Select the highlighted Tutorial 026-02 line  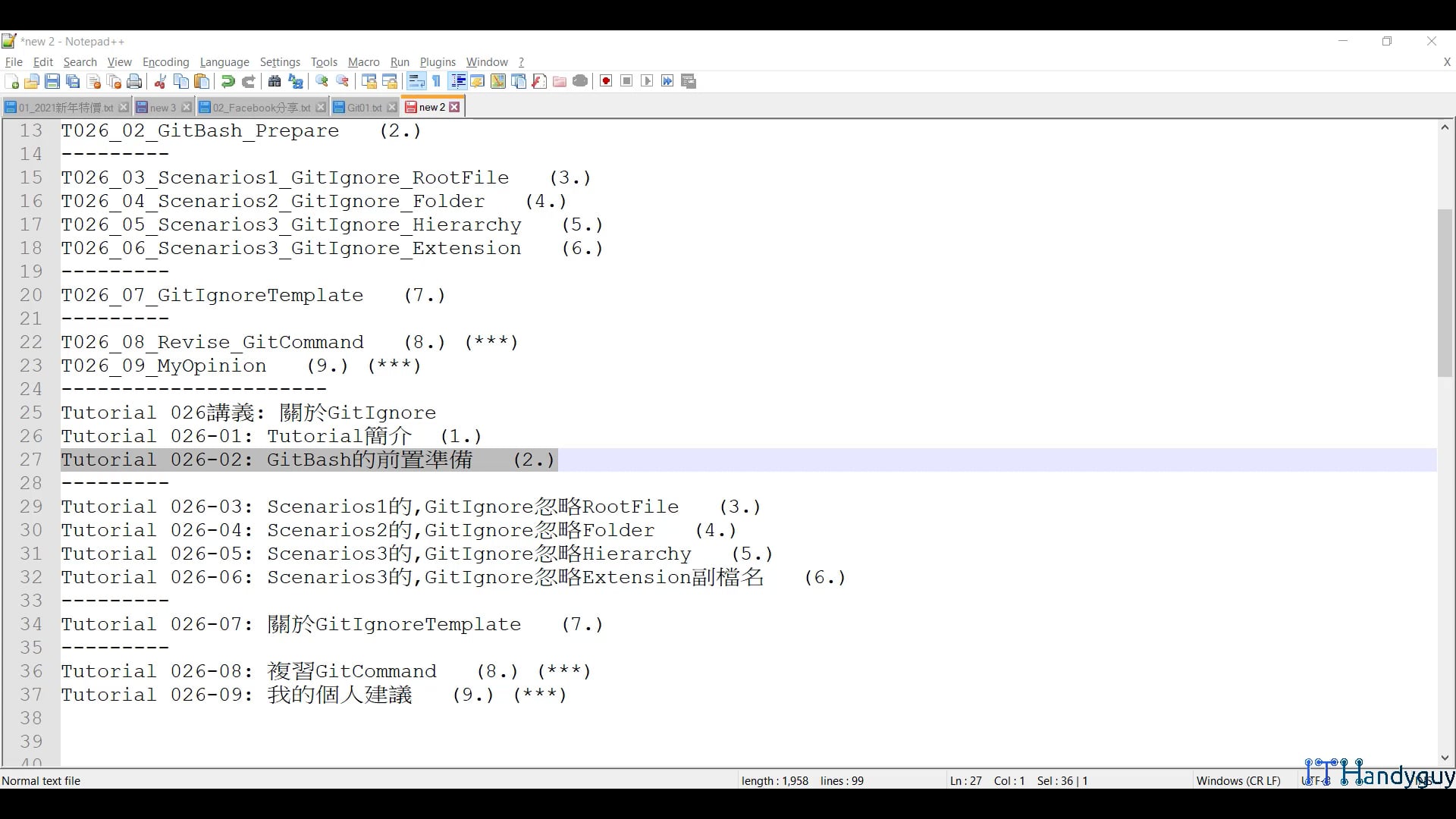tap(307, 460)
